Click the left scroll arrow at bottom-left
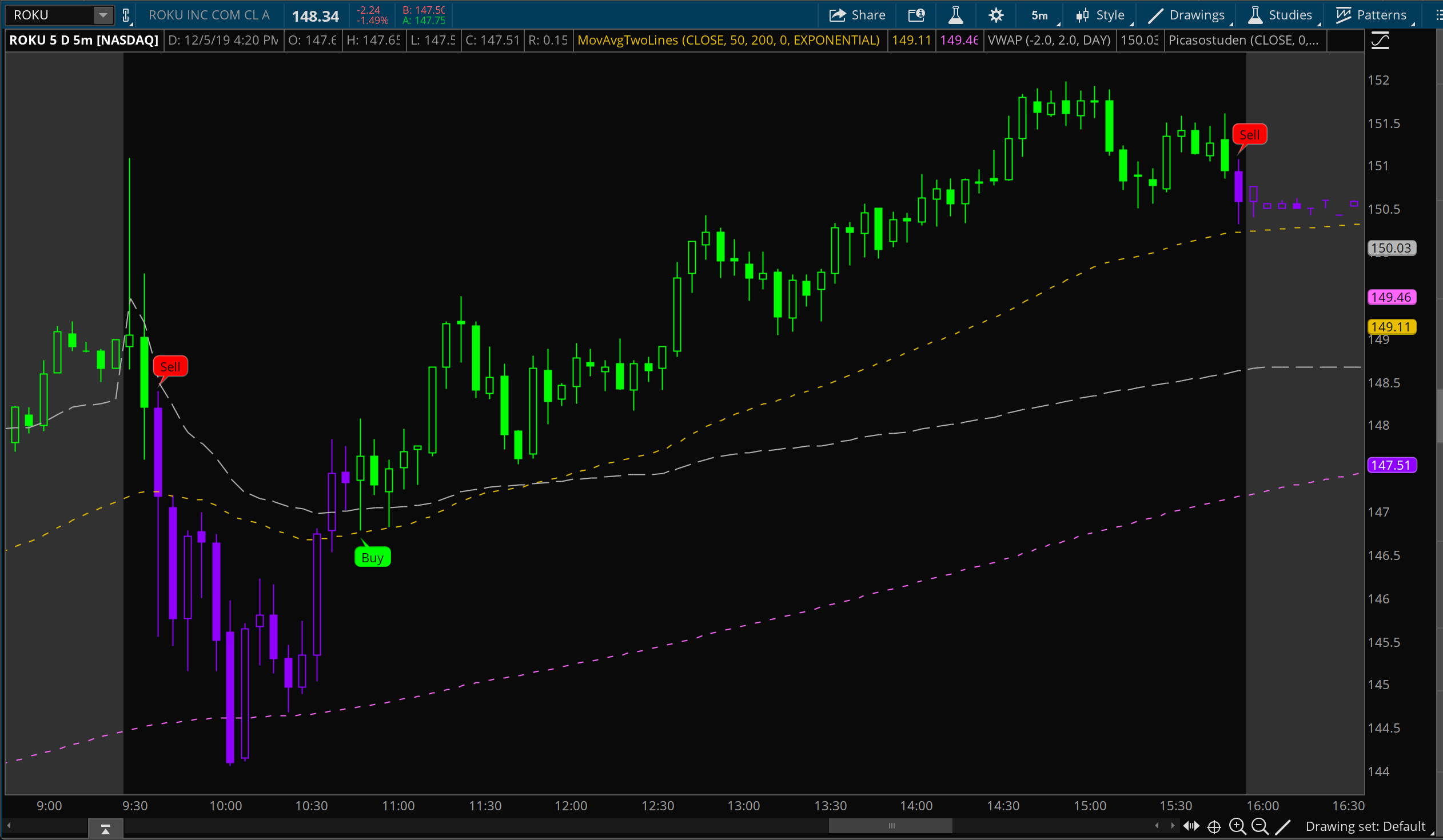The height and width of the screenshot is (840, 1443). pos(9,826)
